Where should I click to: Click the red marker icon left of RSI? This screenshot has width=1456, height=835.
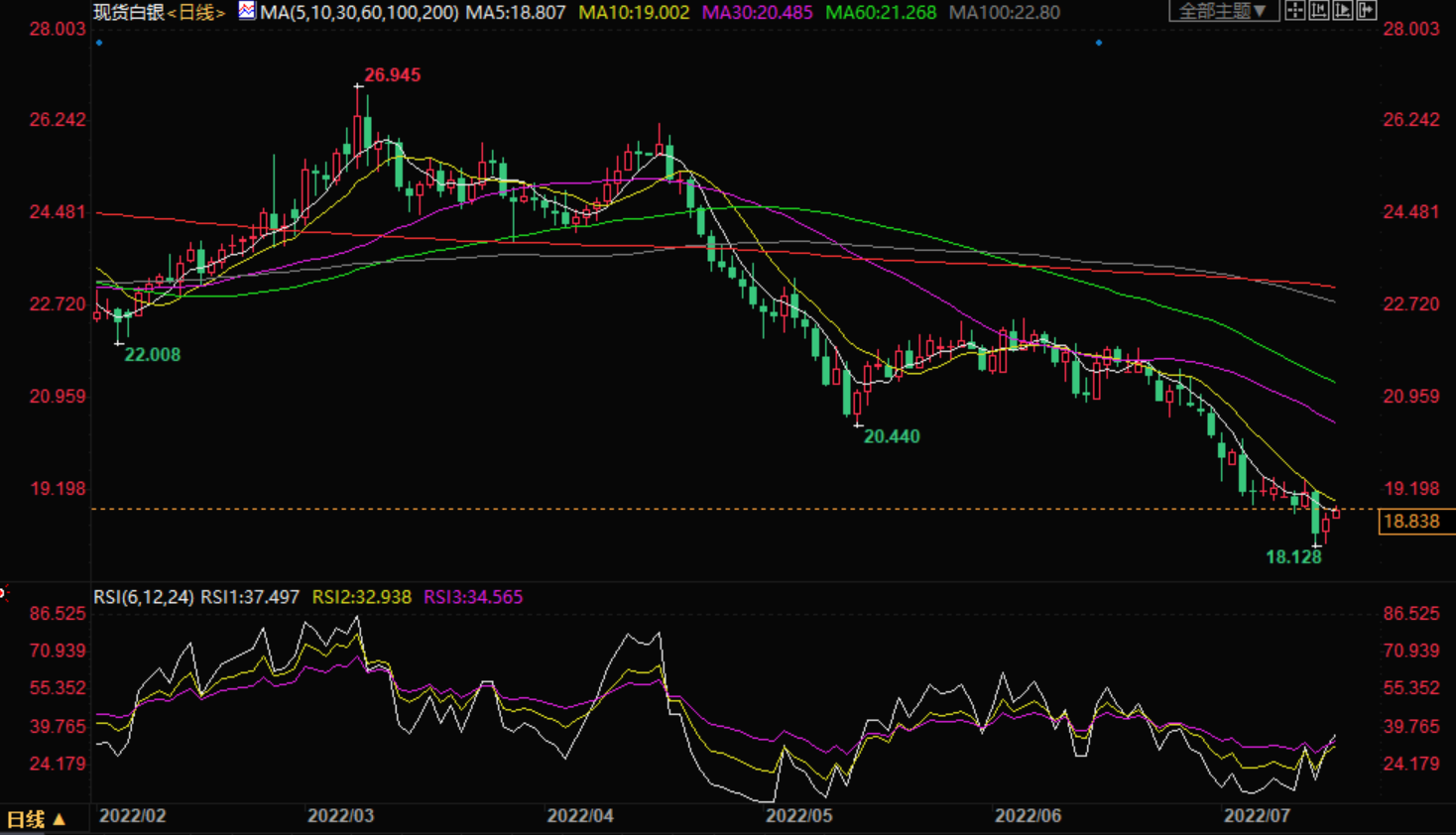[x=3, y=593]
